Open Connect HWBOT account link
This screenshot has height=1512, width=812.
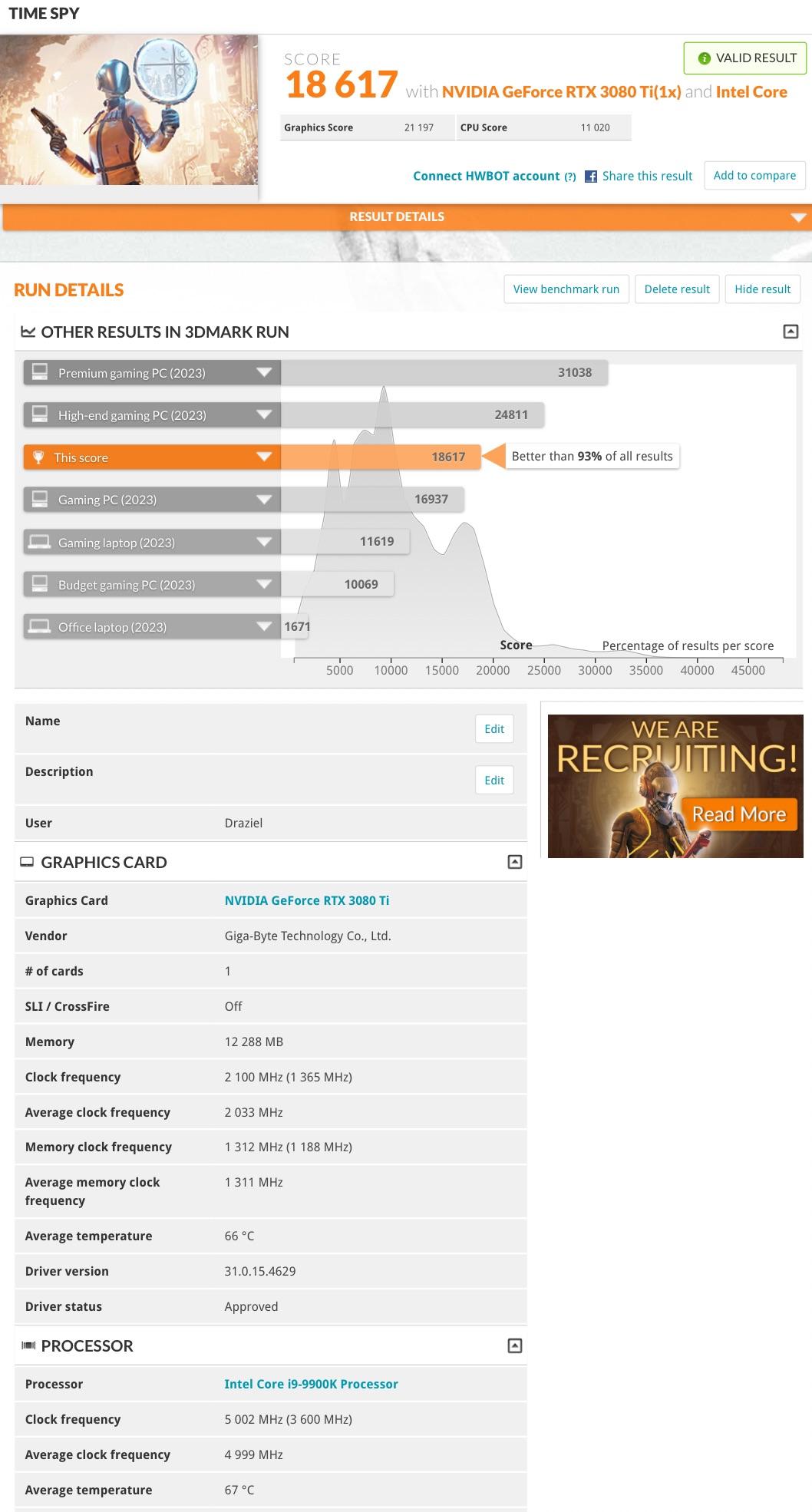tap(487, 176)
